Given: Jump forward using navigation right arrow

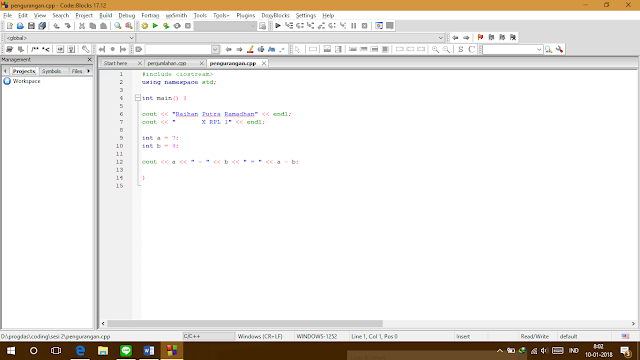Looking at the screenshot, I should coord(466,38).
